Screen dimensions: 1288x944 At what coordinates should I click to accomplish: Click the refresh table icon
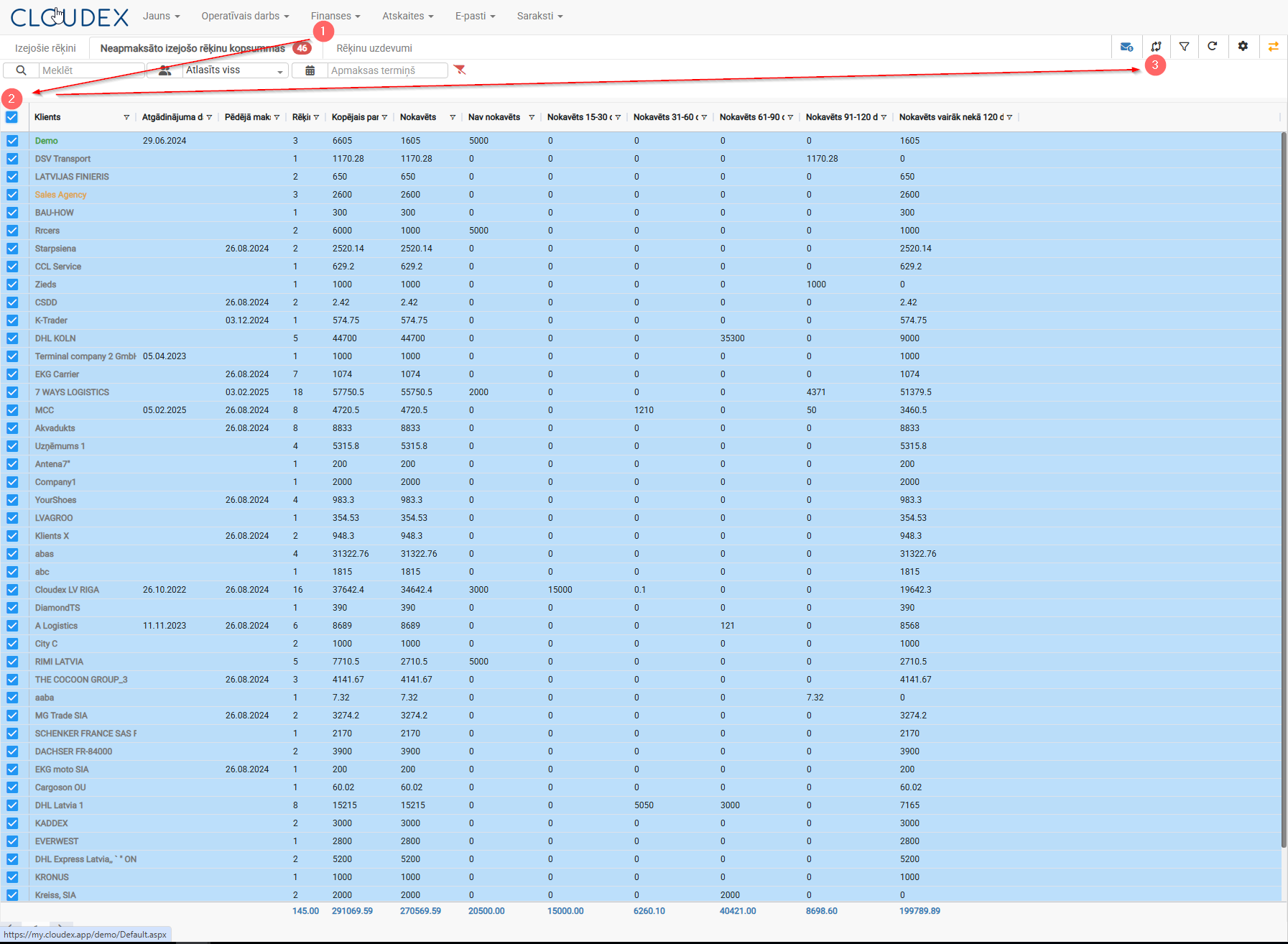1213,47
